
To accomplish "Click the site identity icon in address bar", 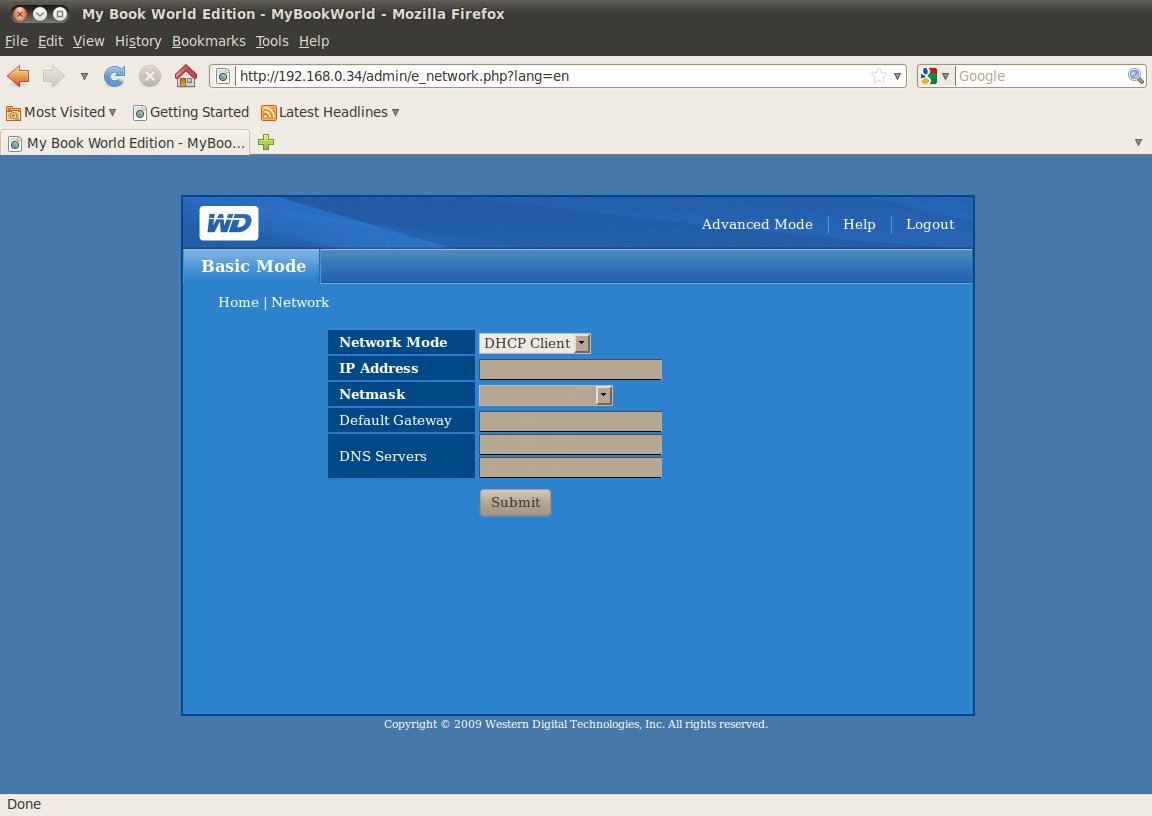I will tap(223, 76).
